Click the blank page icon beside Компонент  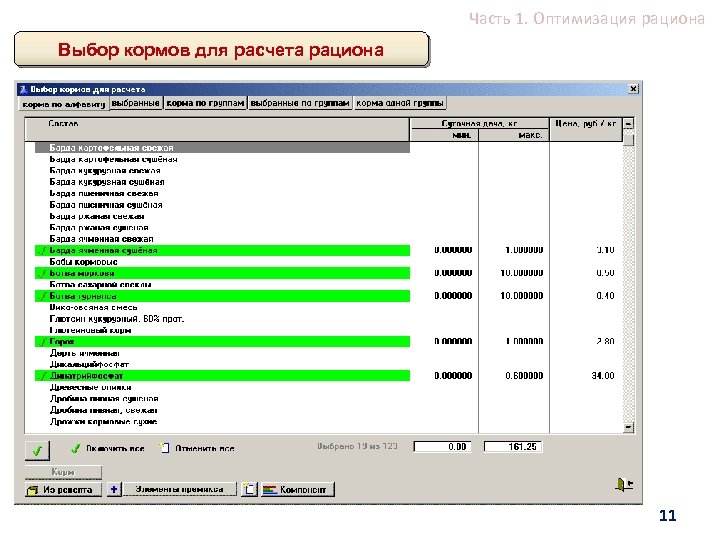(249, 489)
